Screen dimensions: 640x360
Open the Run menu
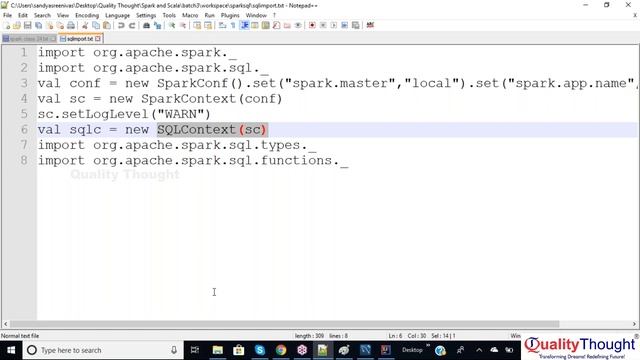(209, 16)
